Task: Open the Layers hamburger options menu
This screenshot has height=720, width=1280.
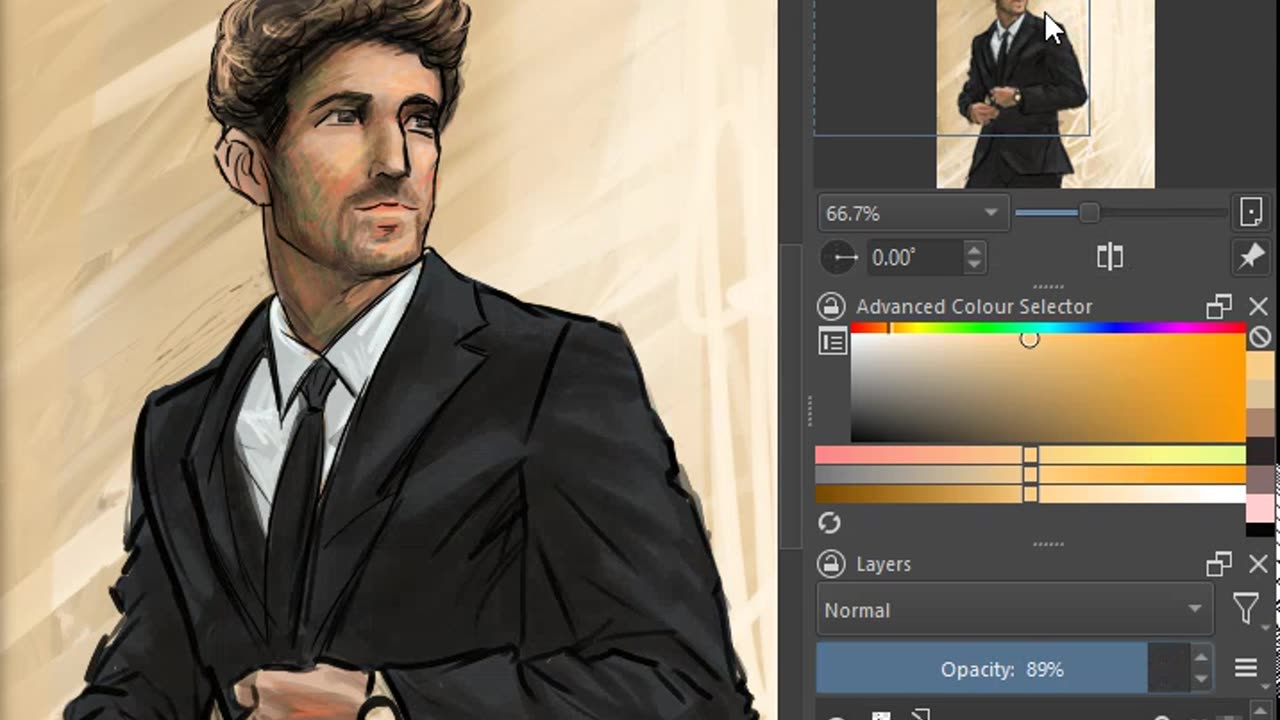Action: (1246, 669)
